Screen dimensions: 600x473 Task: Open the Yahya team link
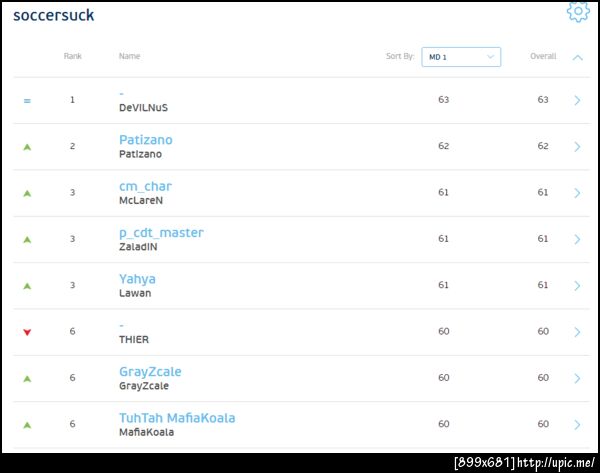[137, 279]
